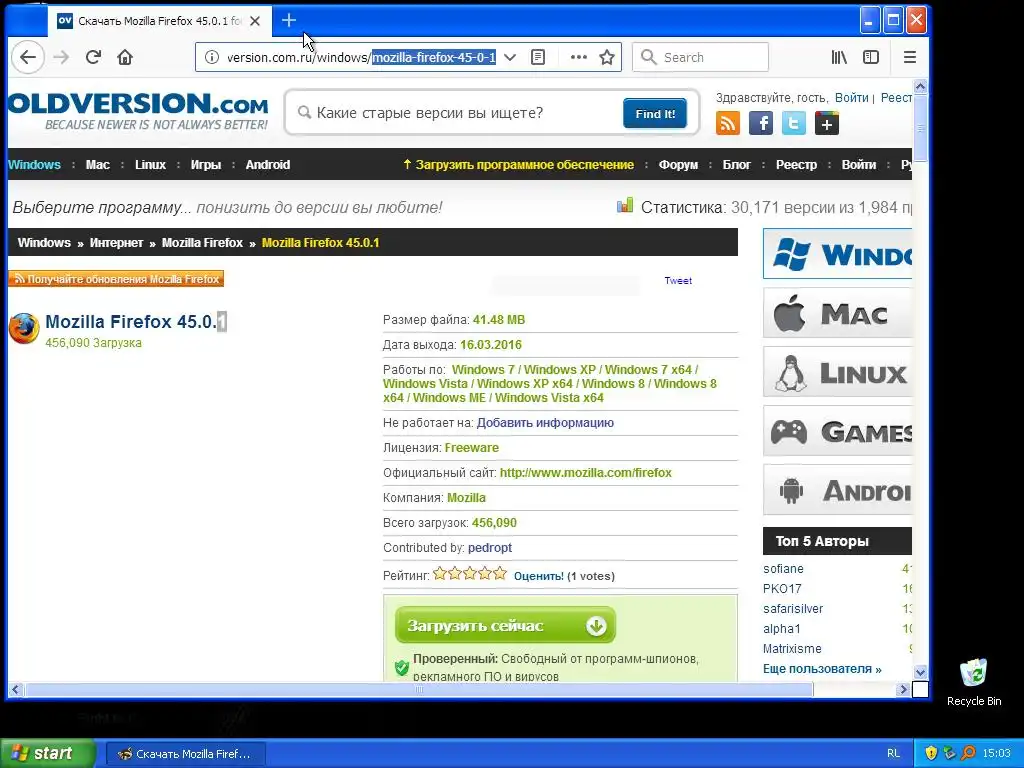The image size is (1024, 768).
Task: Click the Войти link near greeting
Action: pos(852,98)
